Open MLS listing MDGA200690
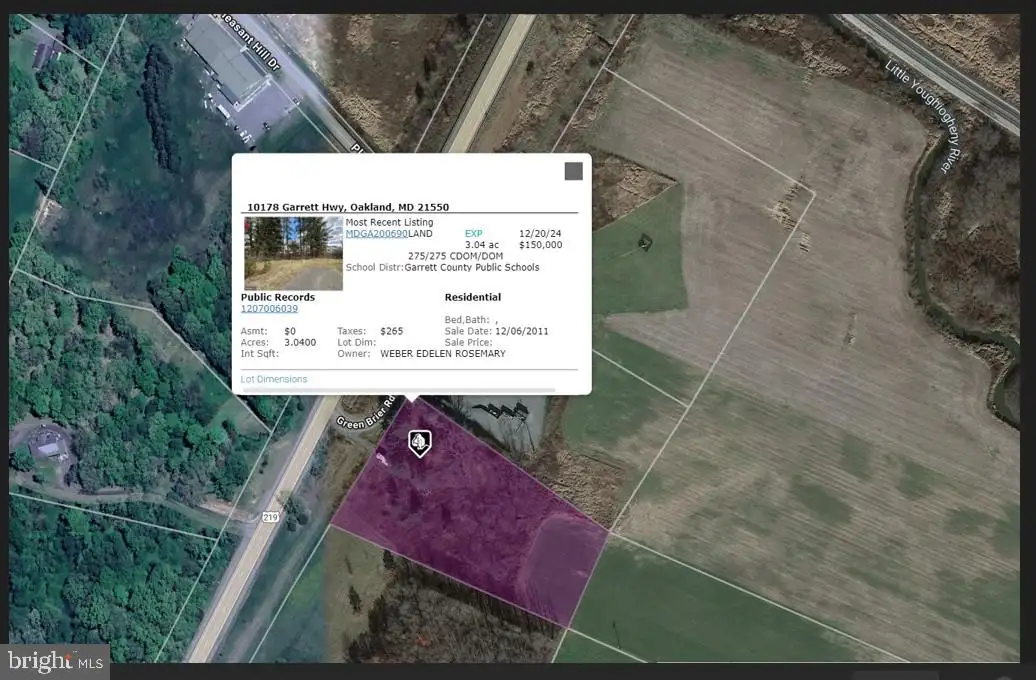Image resolution: width=1036 pixels, height=680 pixels. [377, 233]
